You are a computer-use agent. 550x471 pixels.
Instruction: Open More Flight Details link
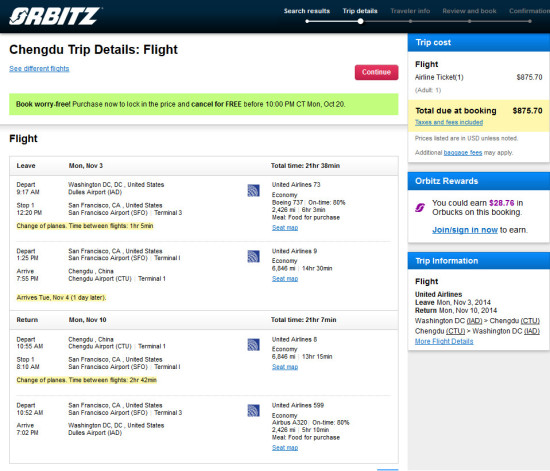pyautogui.click(x=444, y=342)
